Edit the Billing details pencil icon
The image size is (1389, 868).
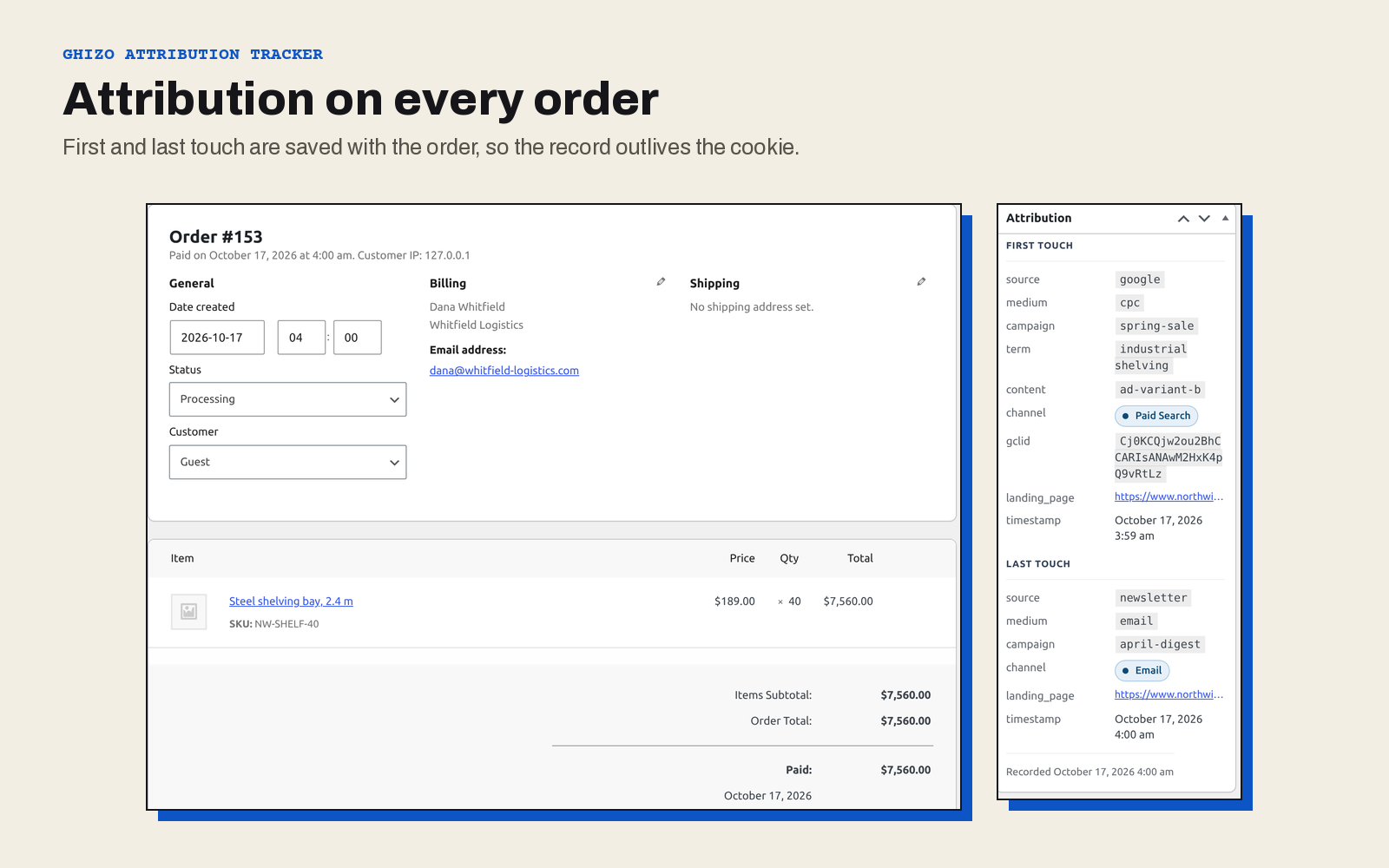pyautogui.click(x=661, y=282)
